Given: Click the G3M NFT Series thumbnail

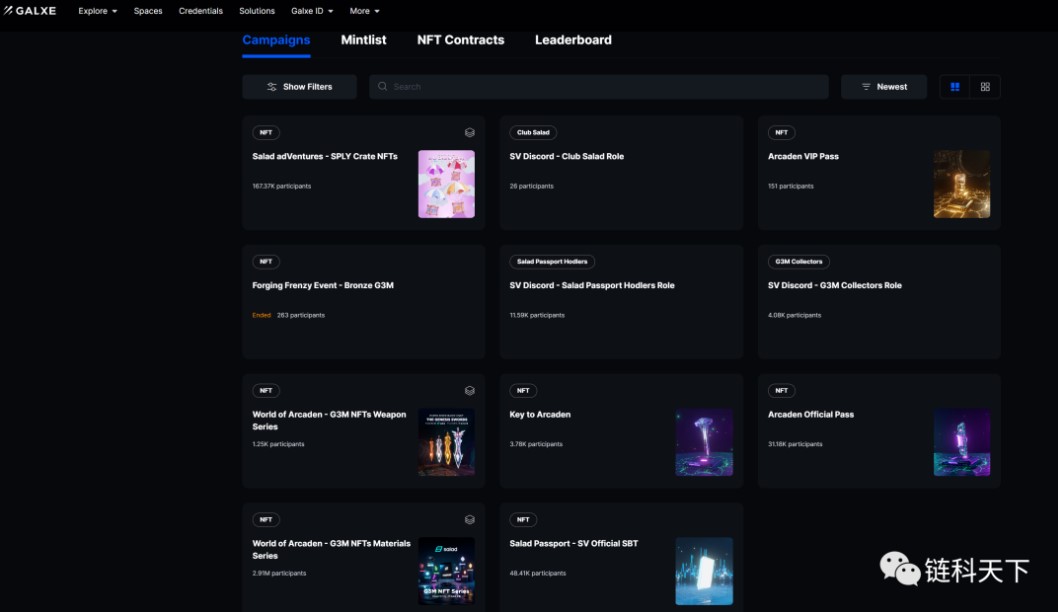Looking at the screenshot, I should click(x=446, y=571).
